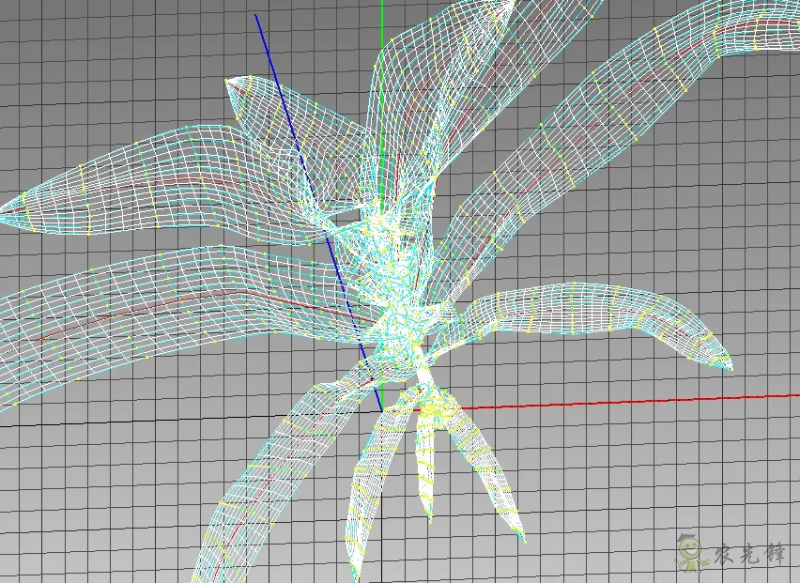Click the 农先锋 watermark text
Screen dimensions: 800x583
(x=745, y=552)
